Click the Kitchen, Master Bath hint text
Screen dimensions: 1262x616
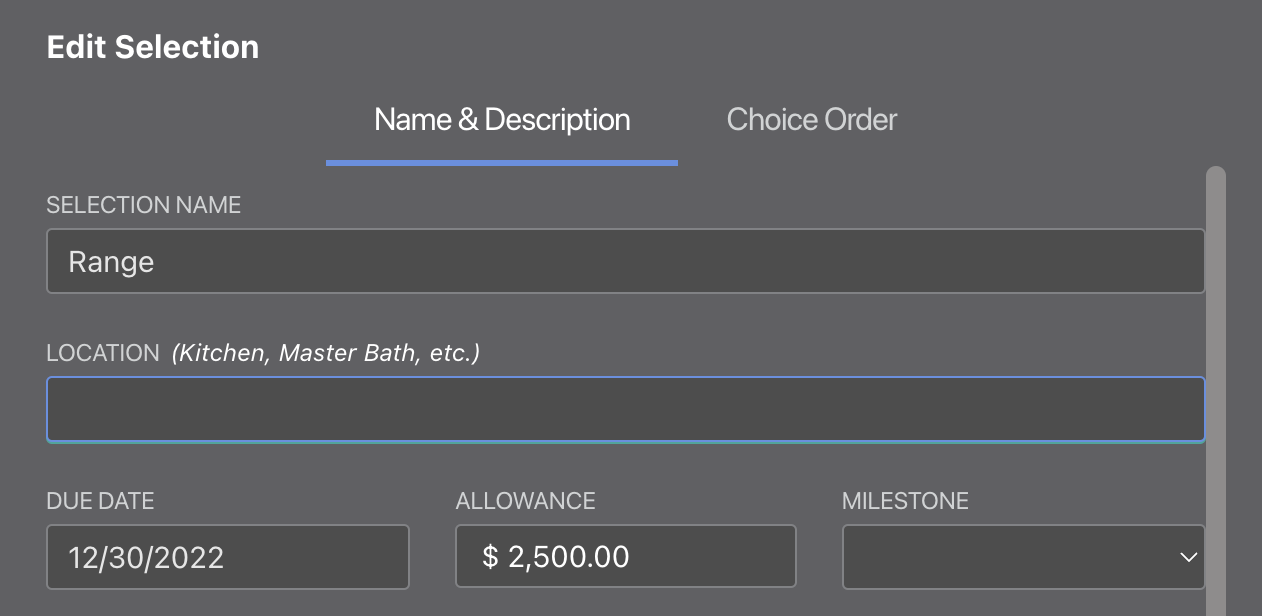click(325, 353)
